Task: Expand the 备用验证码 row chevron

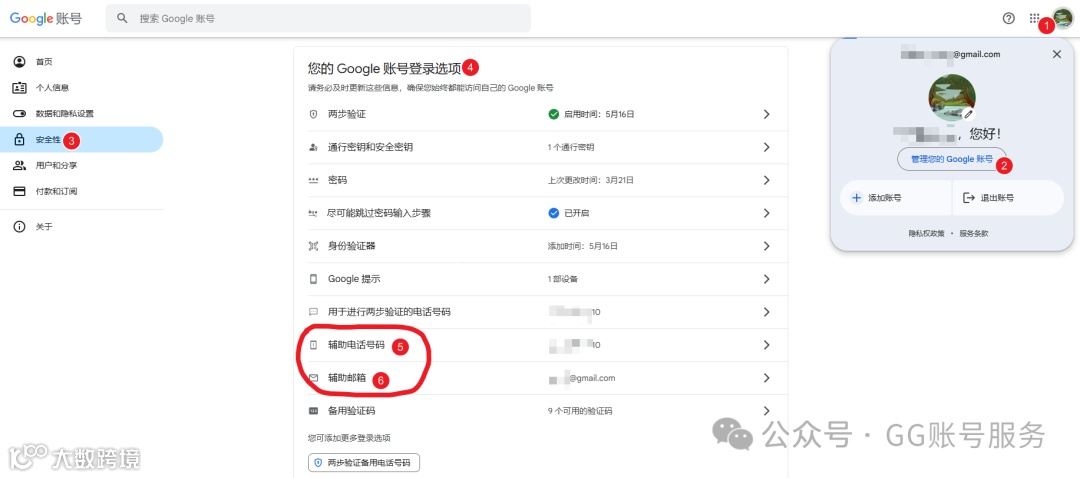Action: pyautogui.click(x=766, y=411)
